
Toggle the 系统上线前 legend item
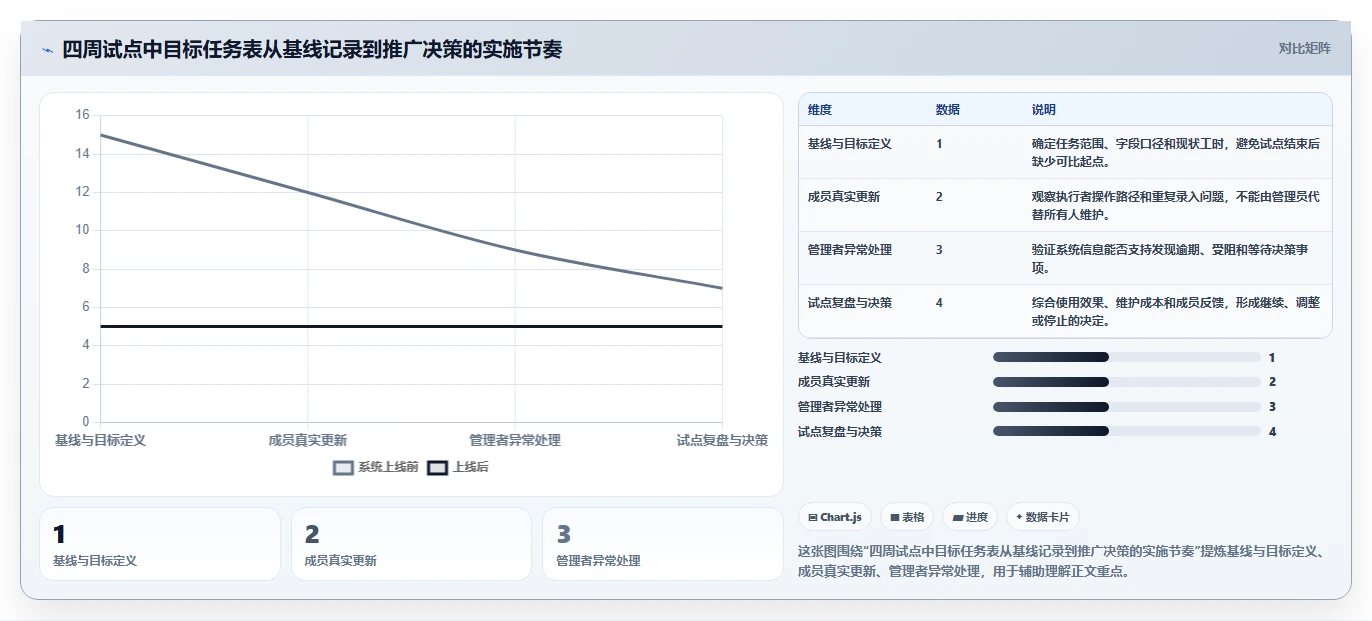pos(375,467)
